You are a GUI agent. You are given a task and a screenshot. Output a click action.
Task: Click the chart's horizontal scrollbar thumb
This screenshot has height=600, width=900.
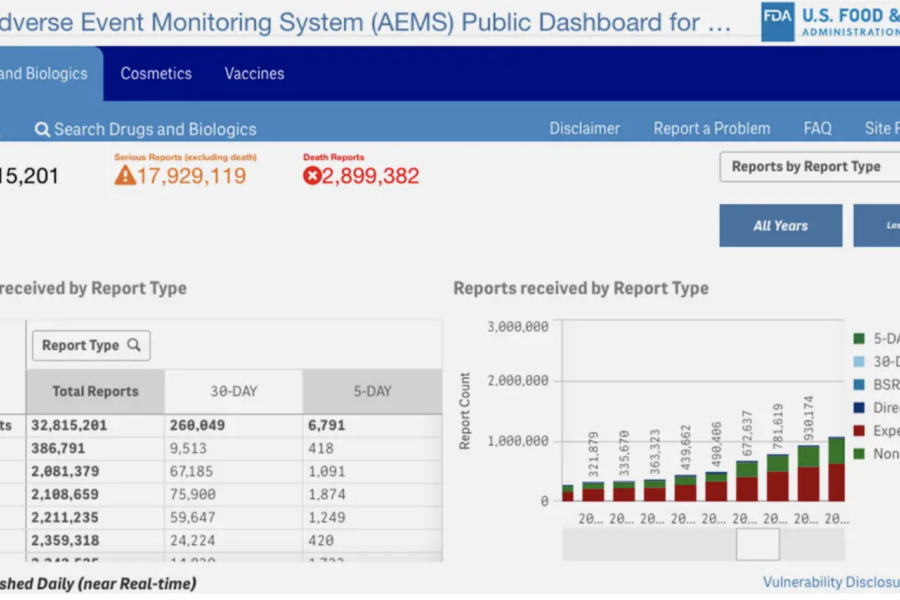[x=757, y=544]
